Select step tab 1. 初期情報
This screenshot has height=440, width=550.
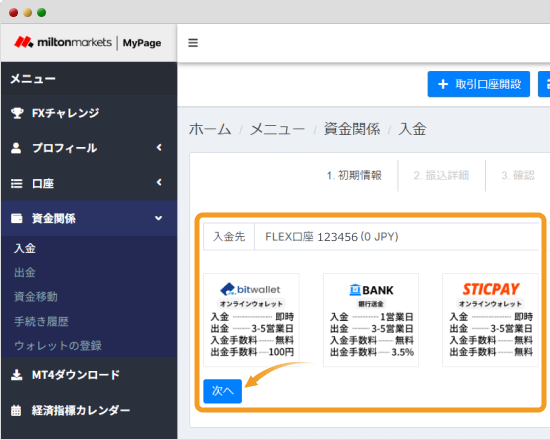click(354, 175)
